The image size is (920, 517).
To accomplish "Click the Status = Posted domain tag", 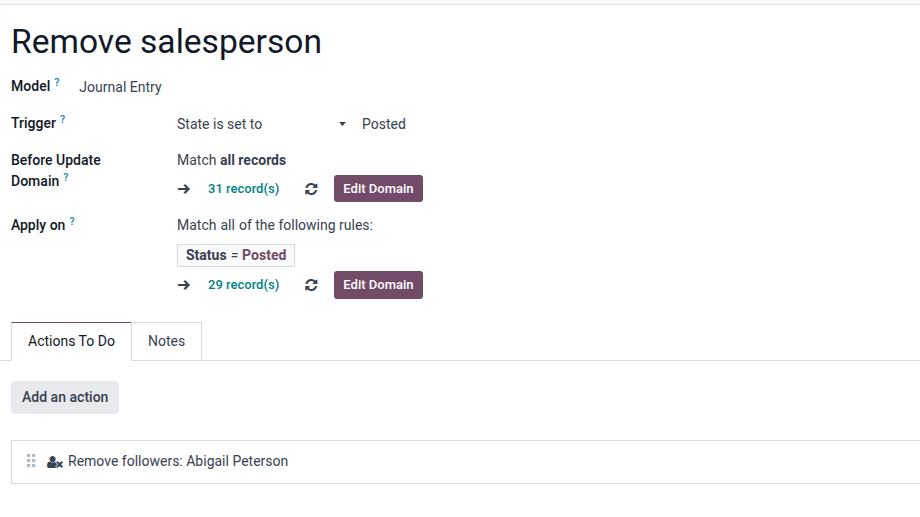I will click(x=236, y=255).
